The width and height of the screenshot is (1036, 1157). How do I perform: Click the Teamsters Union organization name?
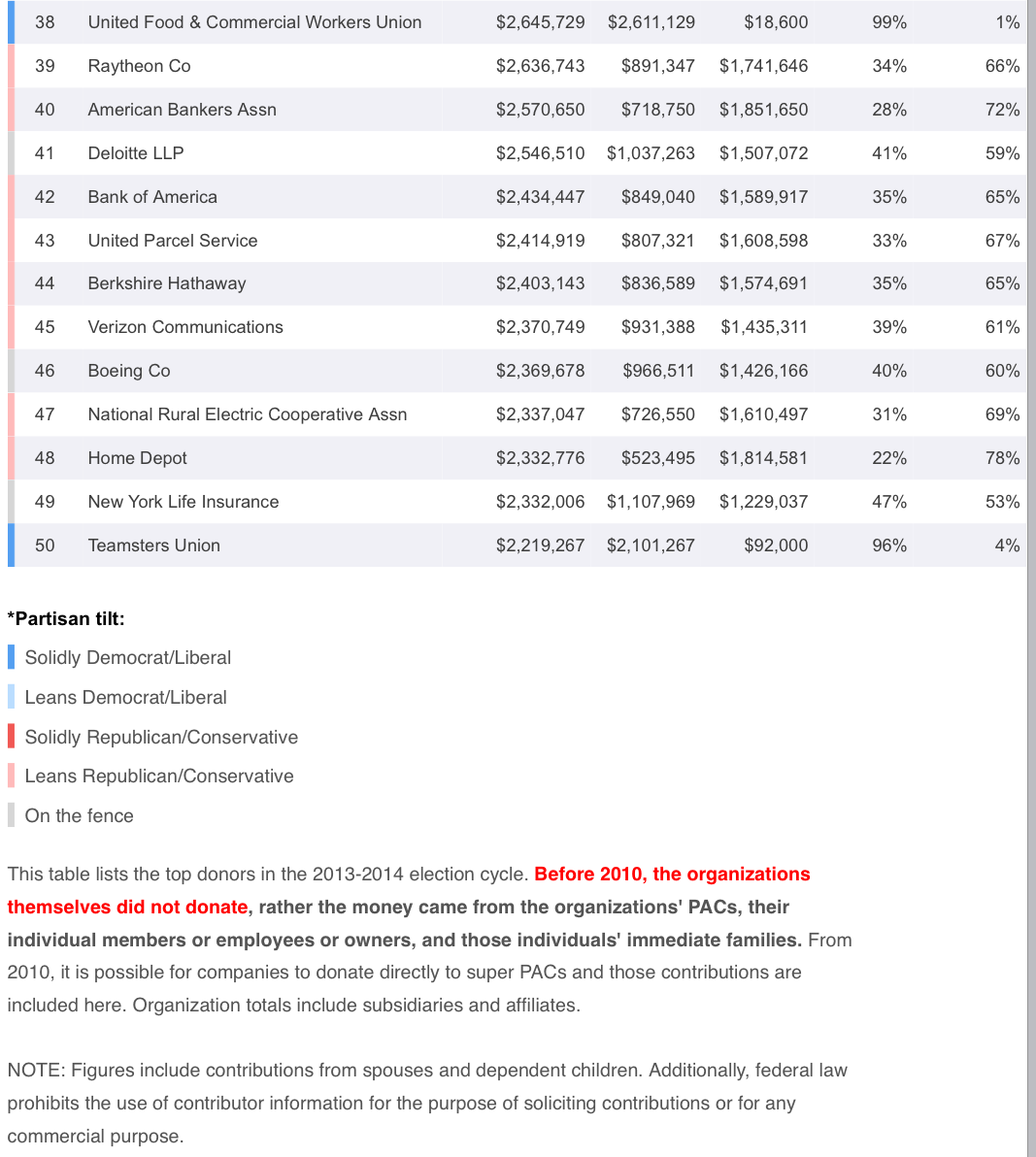[x=153, y=545]
